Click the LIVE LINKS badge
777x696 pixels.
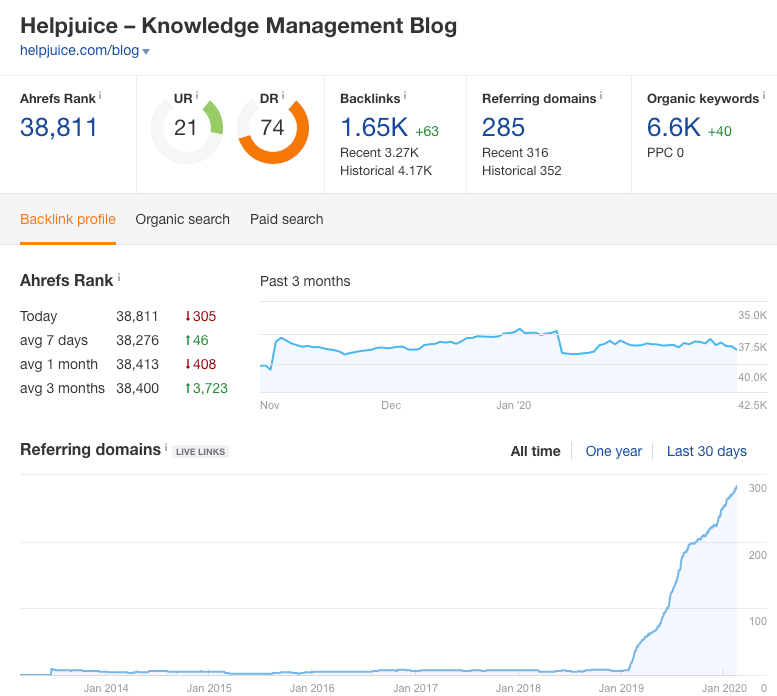(x=200, y=452)
